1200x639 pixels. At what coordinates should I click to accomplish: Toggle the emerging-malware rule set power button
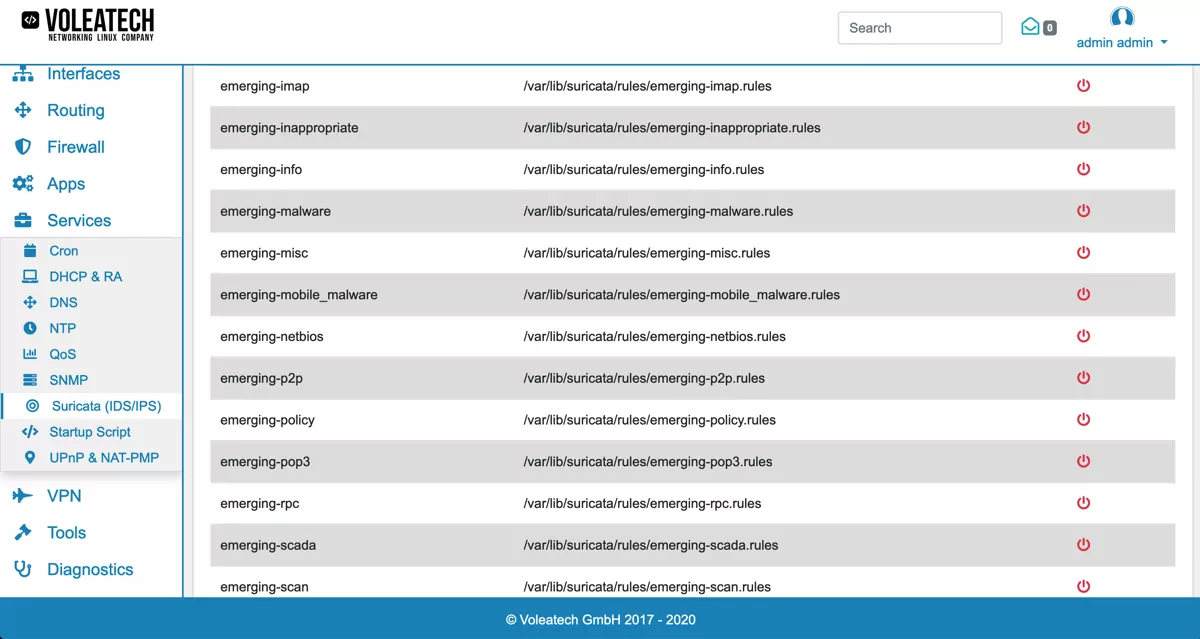coord(1083,211)
